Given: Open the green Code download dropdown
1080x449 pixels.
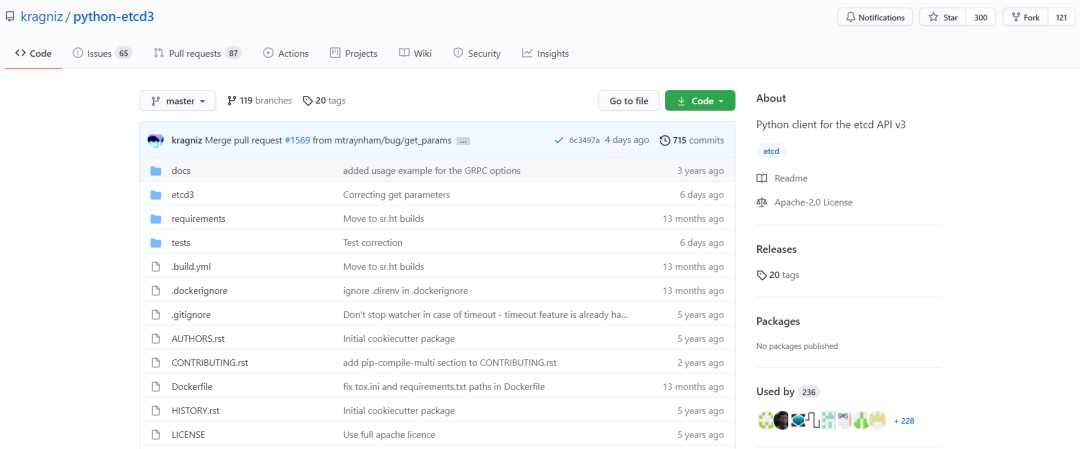Looking at the screenshot, I should pos(700,101).
